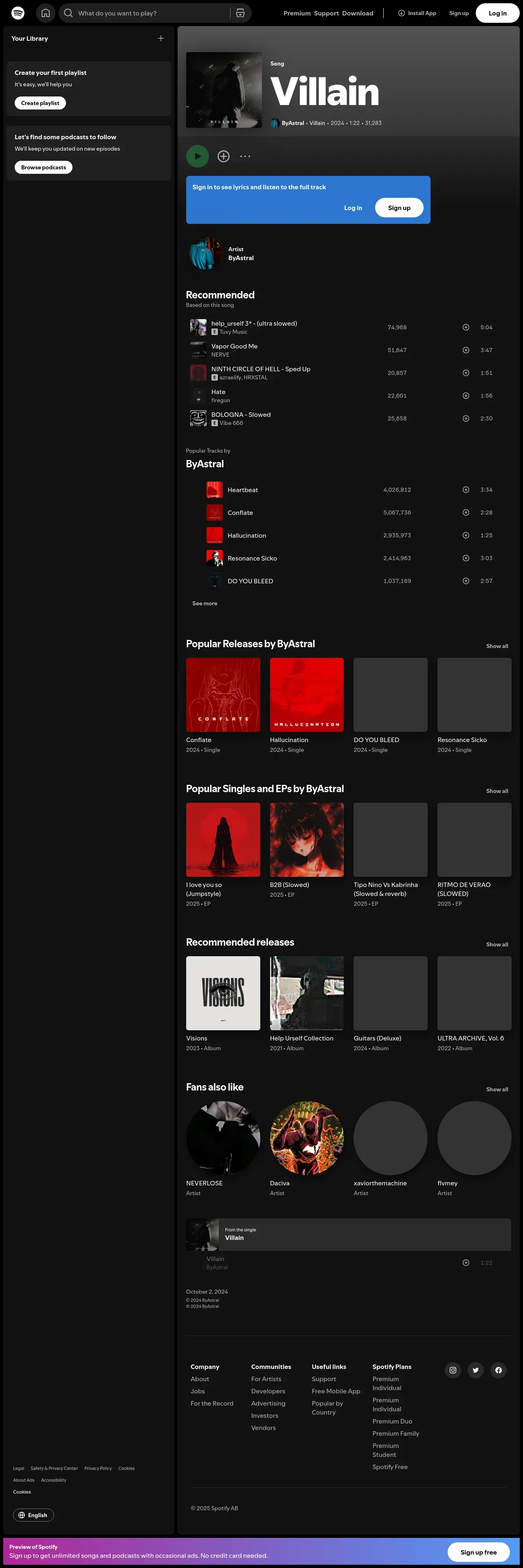Add Hallucination track to playlist
Screen dimensions: 523x1568
pos(466,536)
